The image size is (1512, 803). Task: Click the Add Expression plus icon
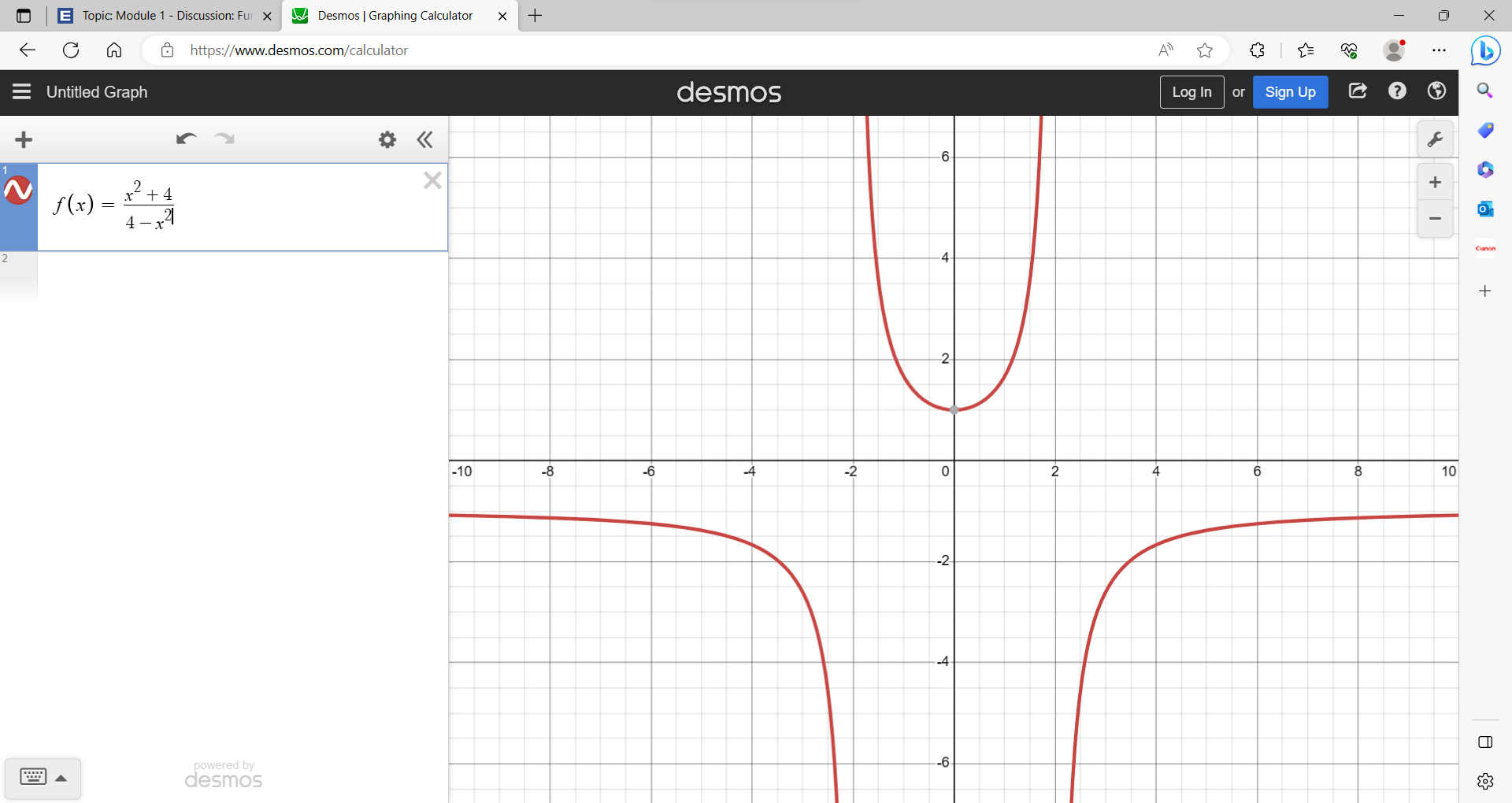pyautogui.click(x=24, y=139)
